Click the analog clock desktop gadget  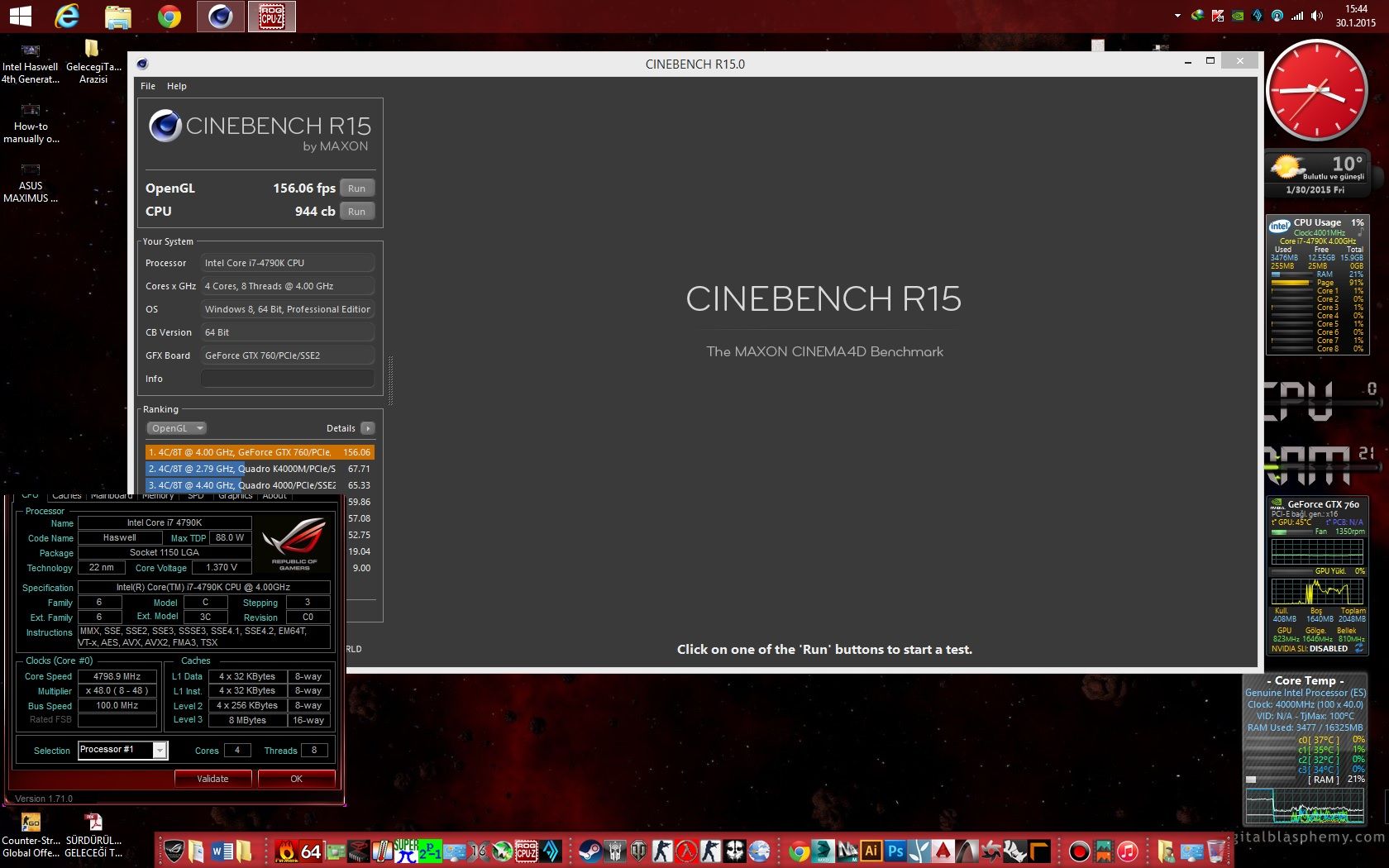[x=1316, y=90]
